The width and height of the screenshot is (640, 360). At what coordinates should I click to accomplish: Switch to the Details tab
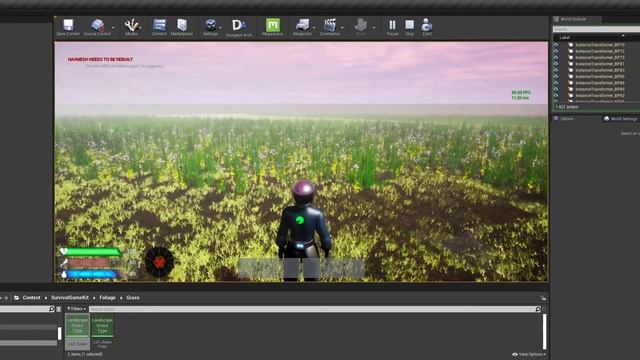point(567,119)
